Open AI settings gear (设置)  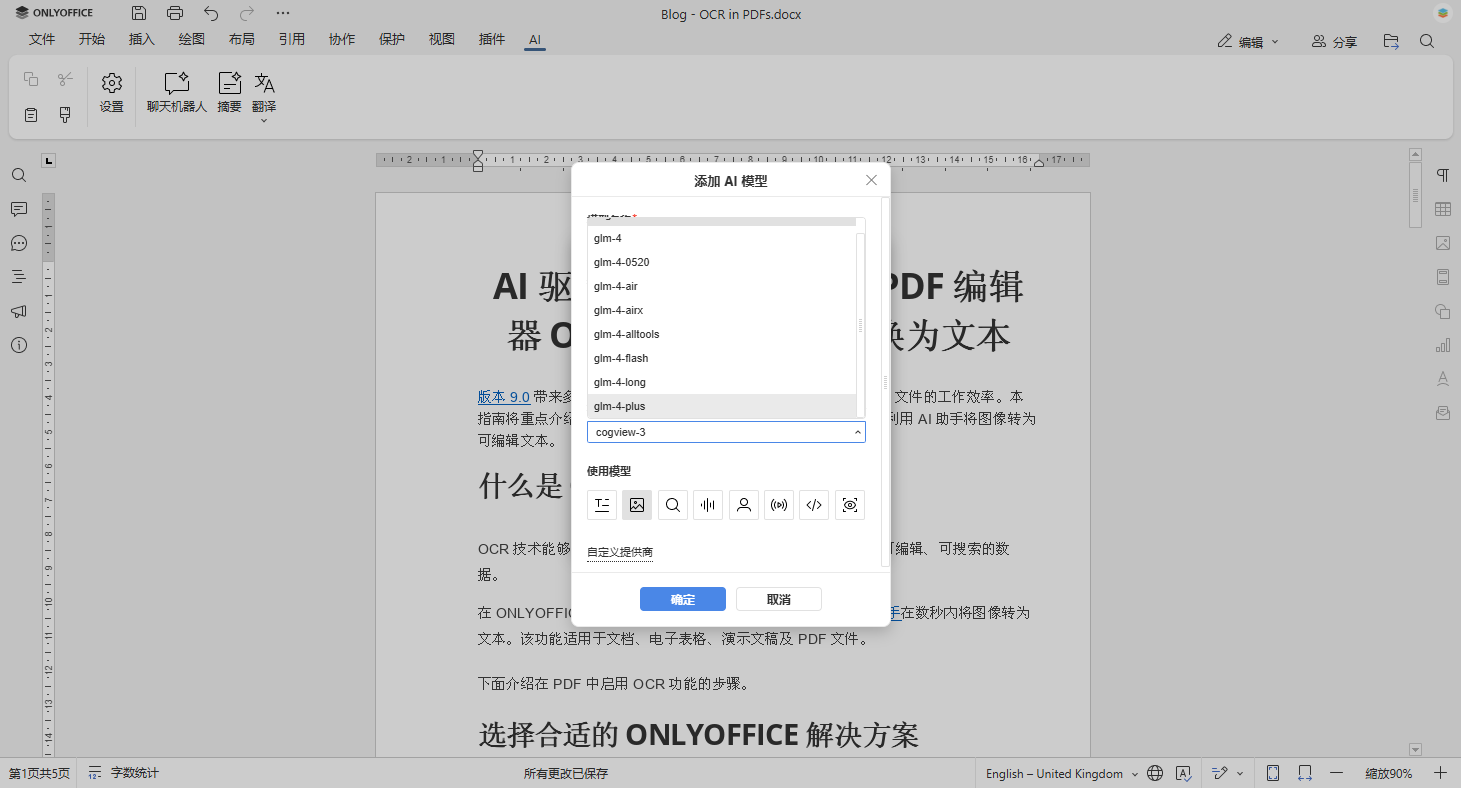tap(112, 93)
